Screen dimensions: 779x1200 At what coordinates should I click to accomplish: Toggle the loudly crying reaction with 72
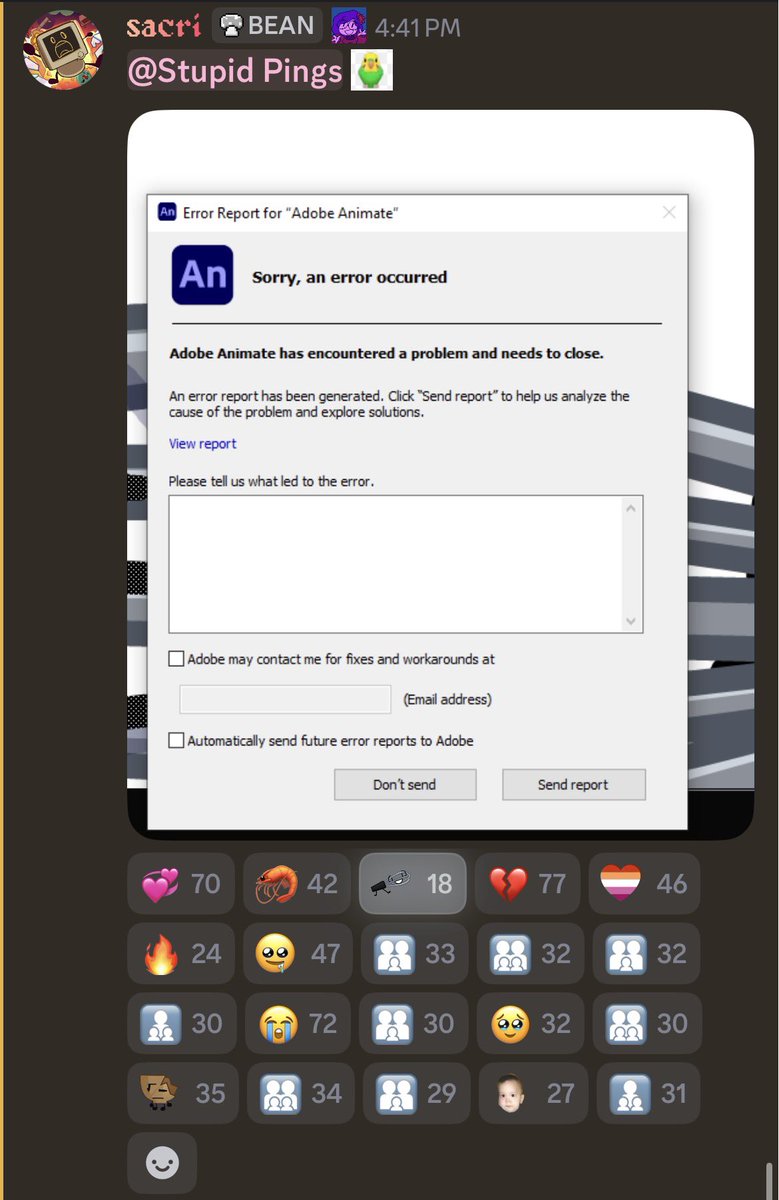[298, 1024]
